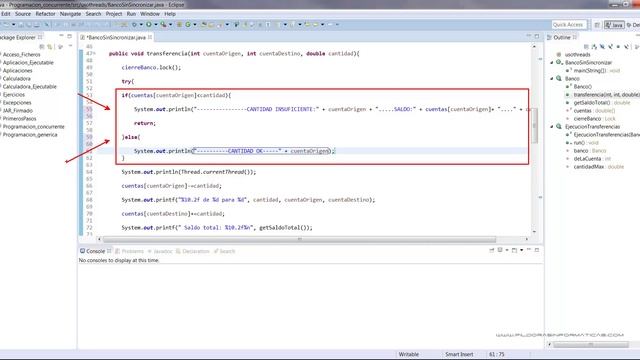This screenshot has height=360, width=640.
Task: Switch to the Javadoc tab
Action: click(x=160, y=251)
